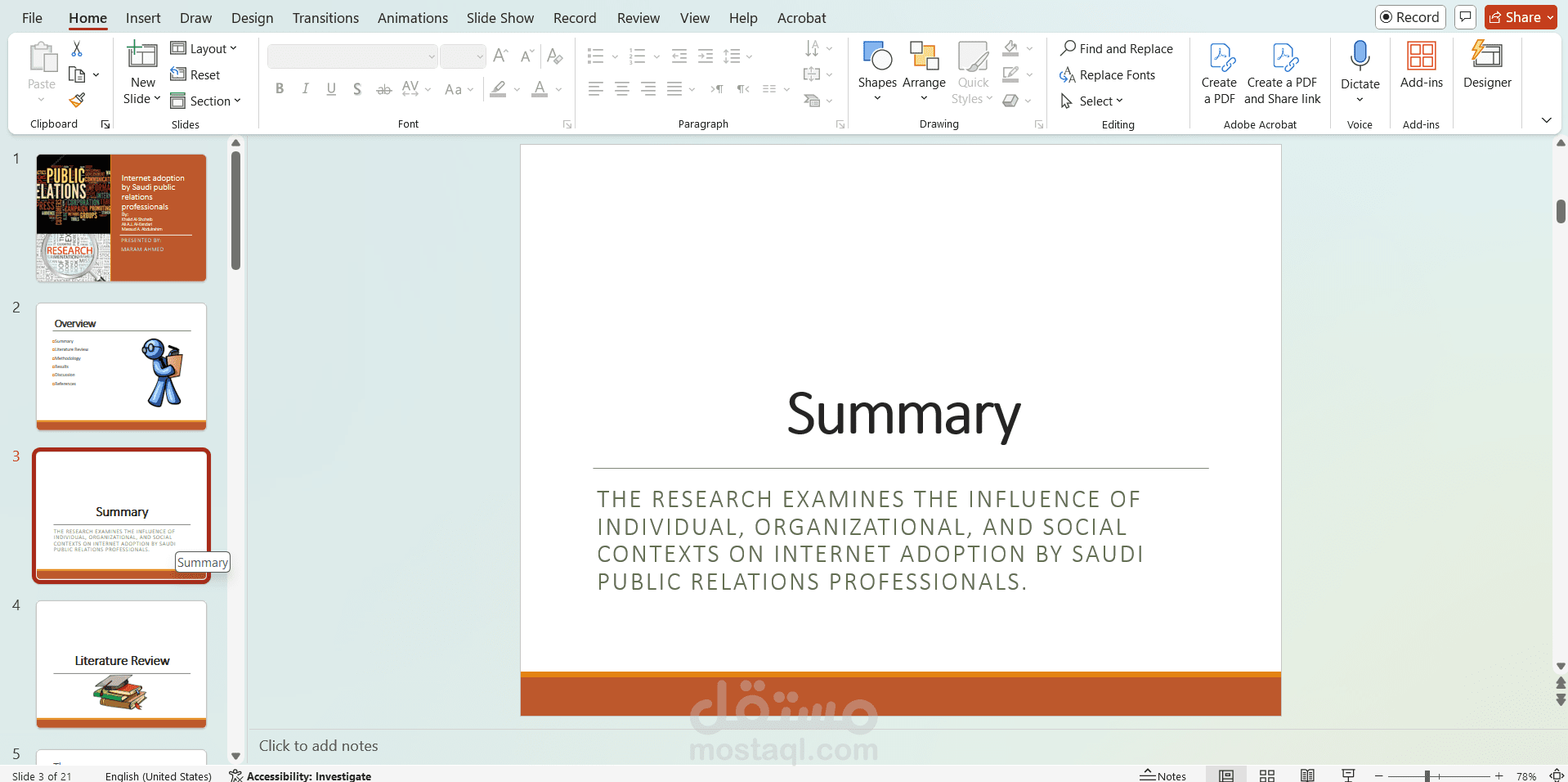1568x782 pixels.
Task: Toggle Underline formatting
Action: [x=331, y=89]
